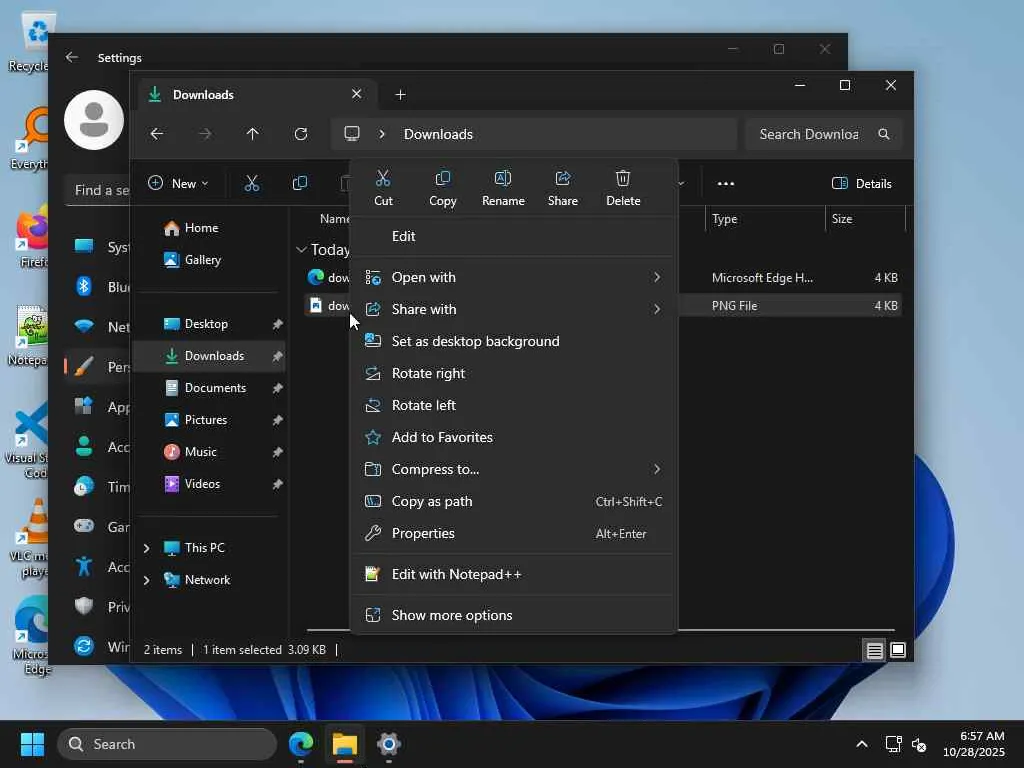Screen dimensions: 1024x768
Task: Open Windows Start menu
Action: click(32, 744)
